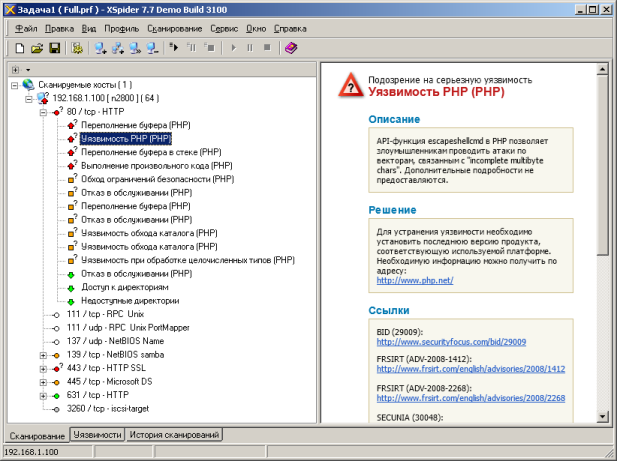The image size is (617, 461).
Task: Switch to the История сканирований tab
Action: [x=174, y=435]
